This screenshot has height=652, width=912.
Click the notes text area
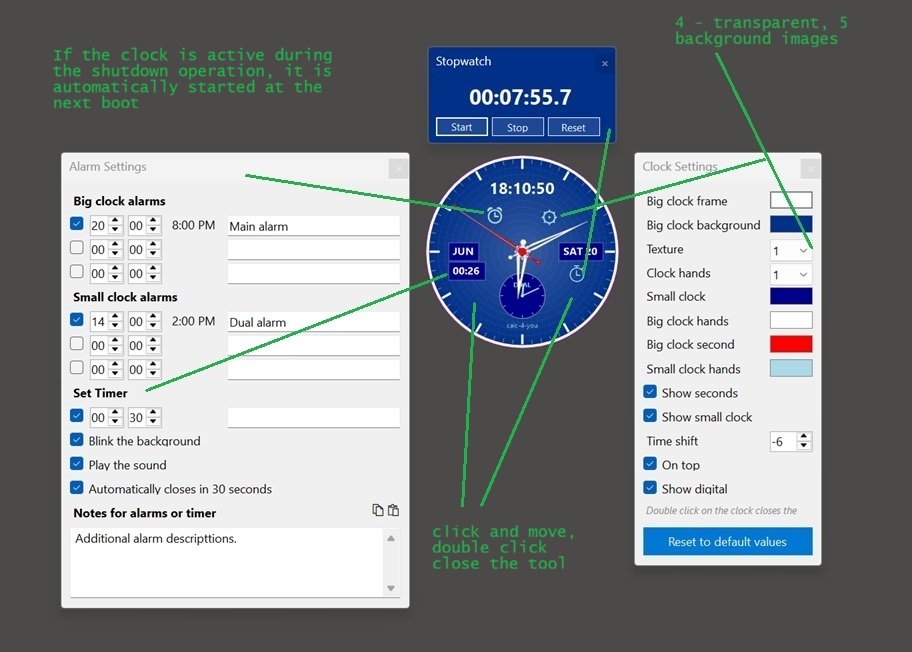click(x=227, y=562)
